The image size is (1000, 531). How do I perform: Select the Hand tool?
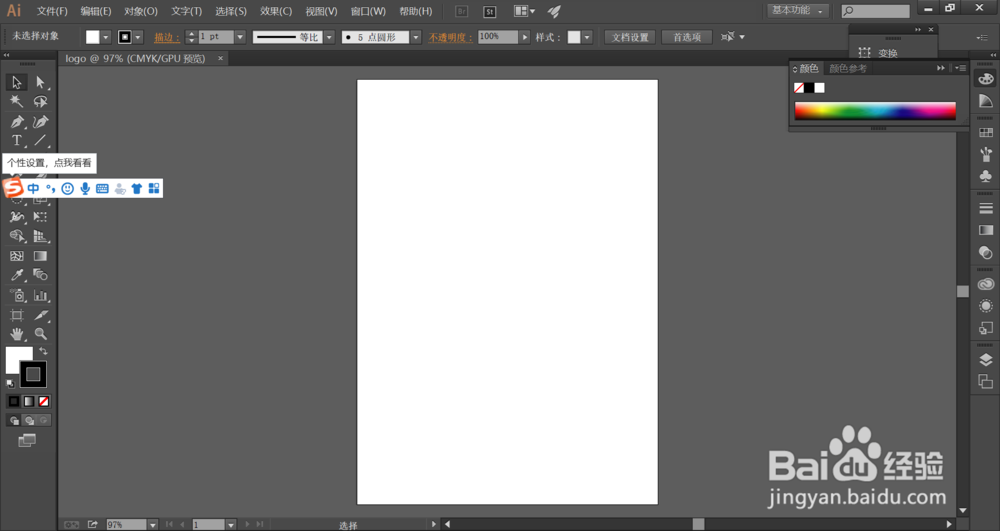click(x=17, y=333)
